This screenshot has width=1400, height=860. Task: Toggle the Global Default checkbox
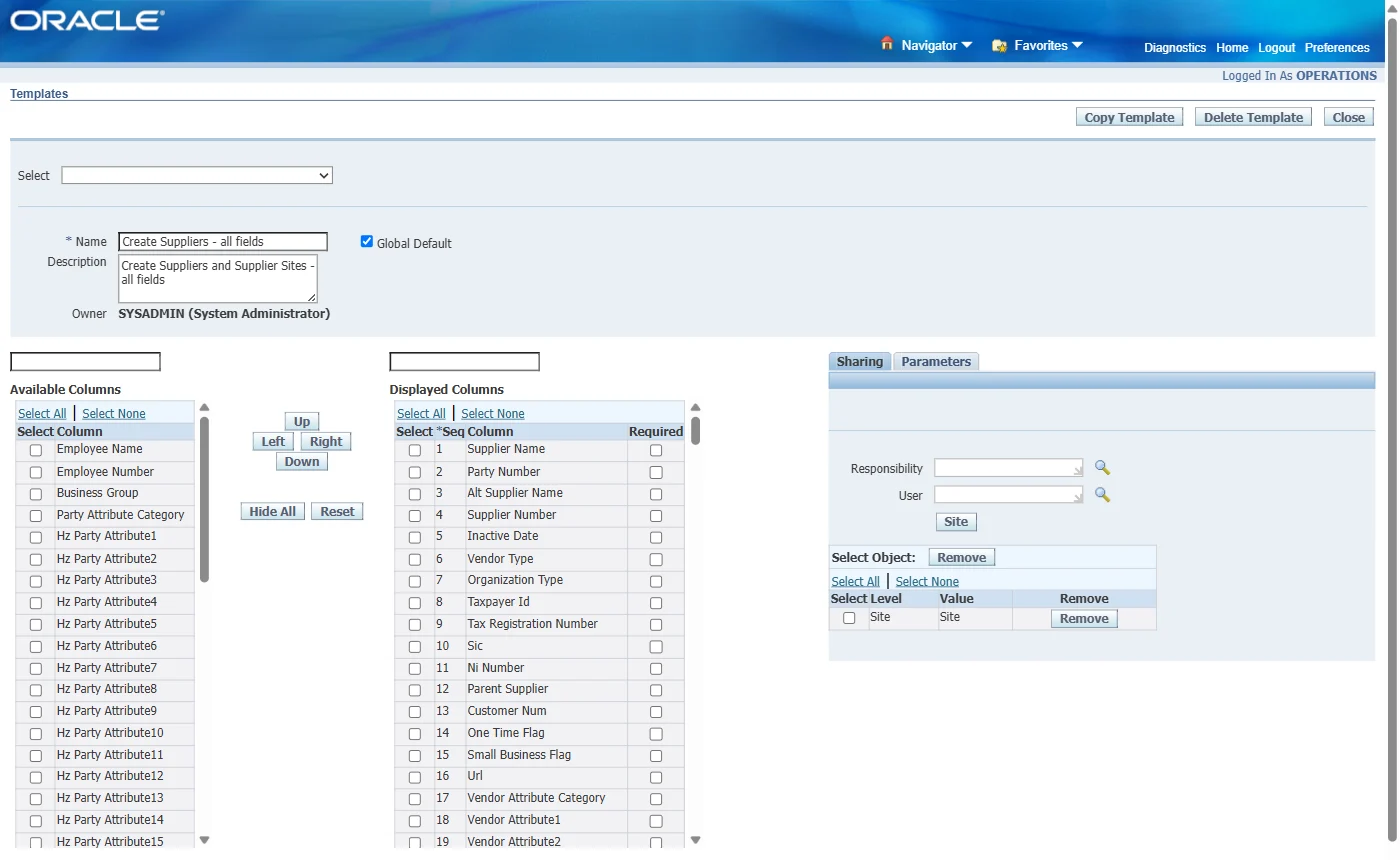[x=367, y=241]
